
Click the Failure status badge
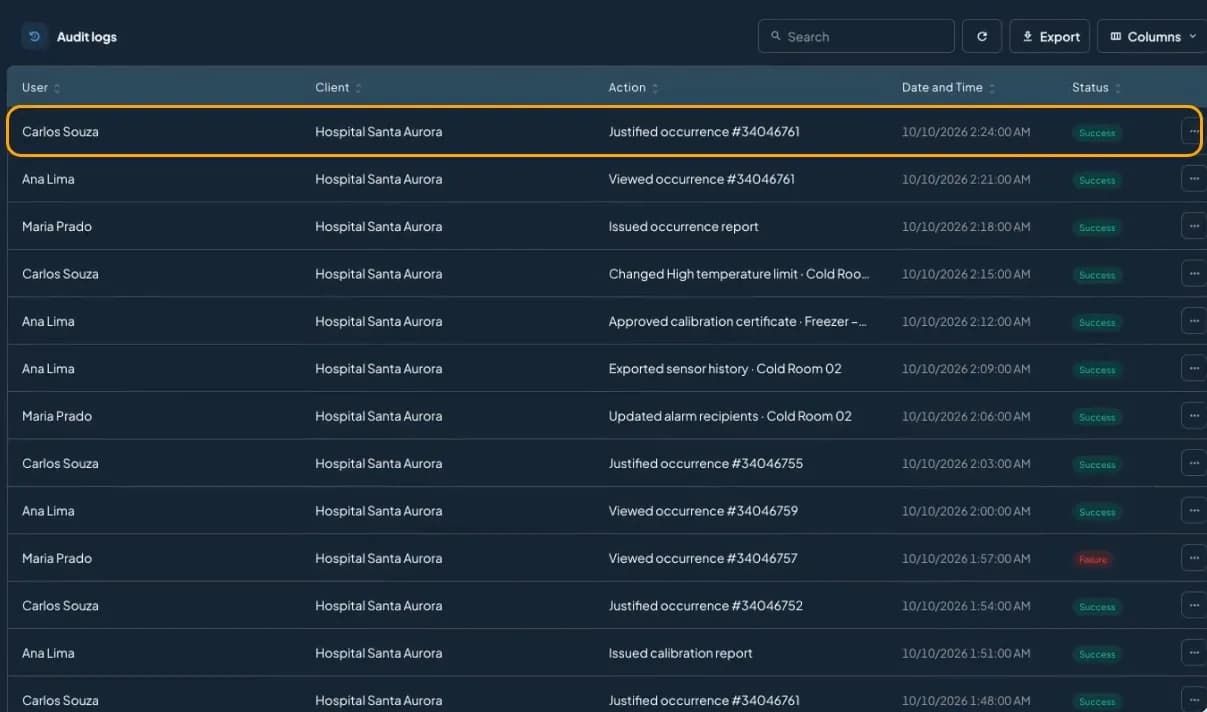pyautogui.click(x=1093, y=560)
